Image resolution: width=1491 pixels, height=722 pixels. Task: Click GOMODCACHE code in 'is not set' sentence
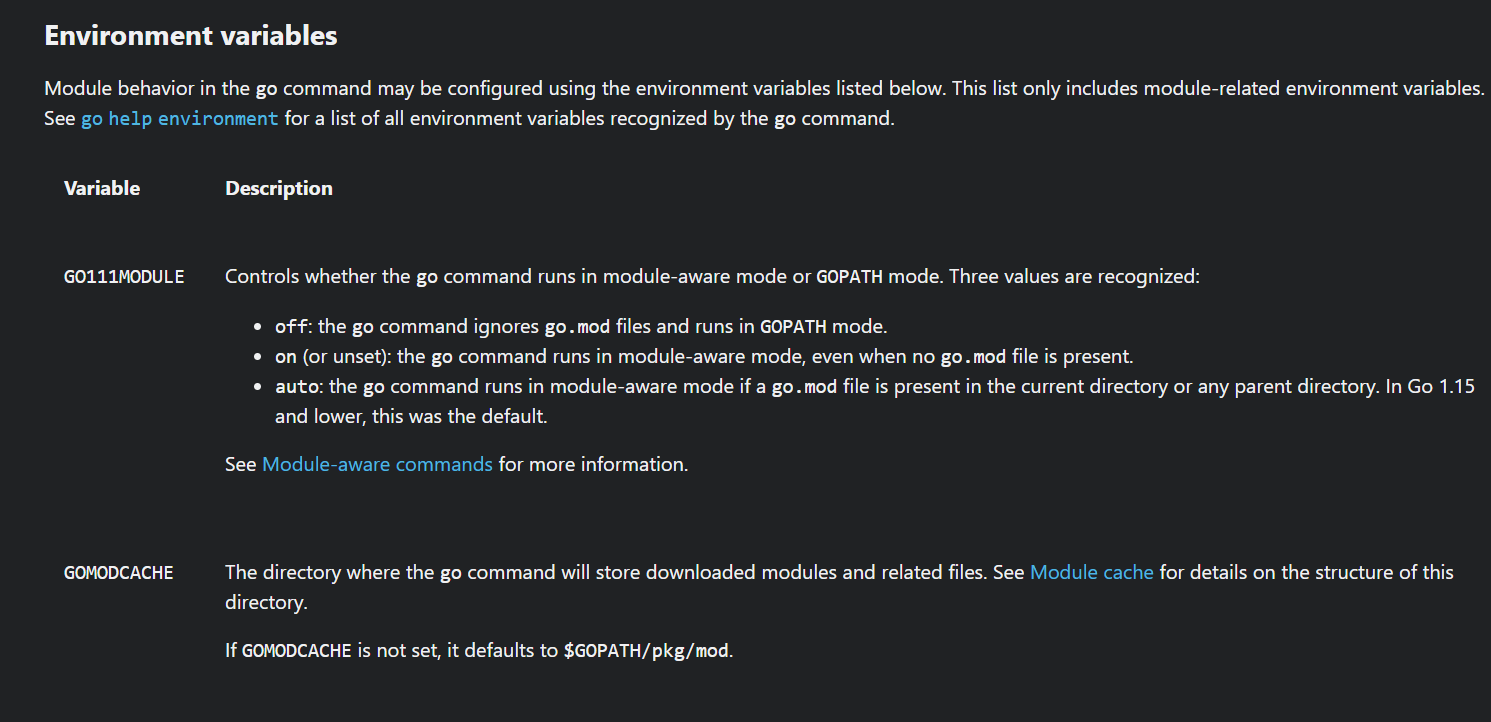(x=297, y=650)
